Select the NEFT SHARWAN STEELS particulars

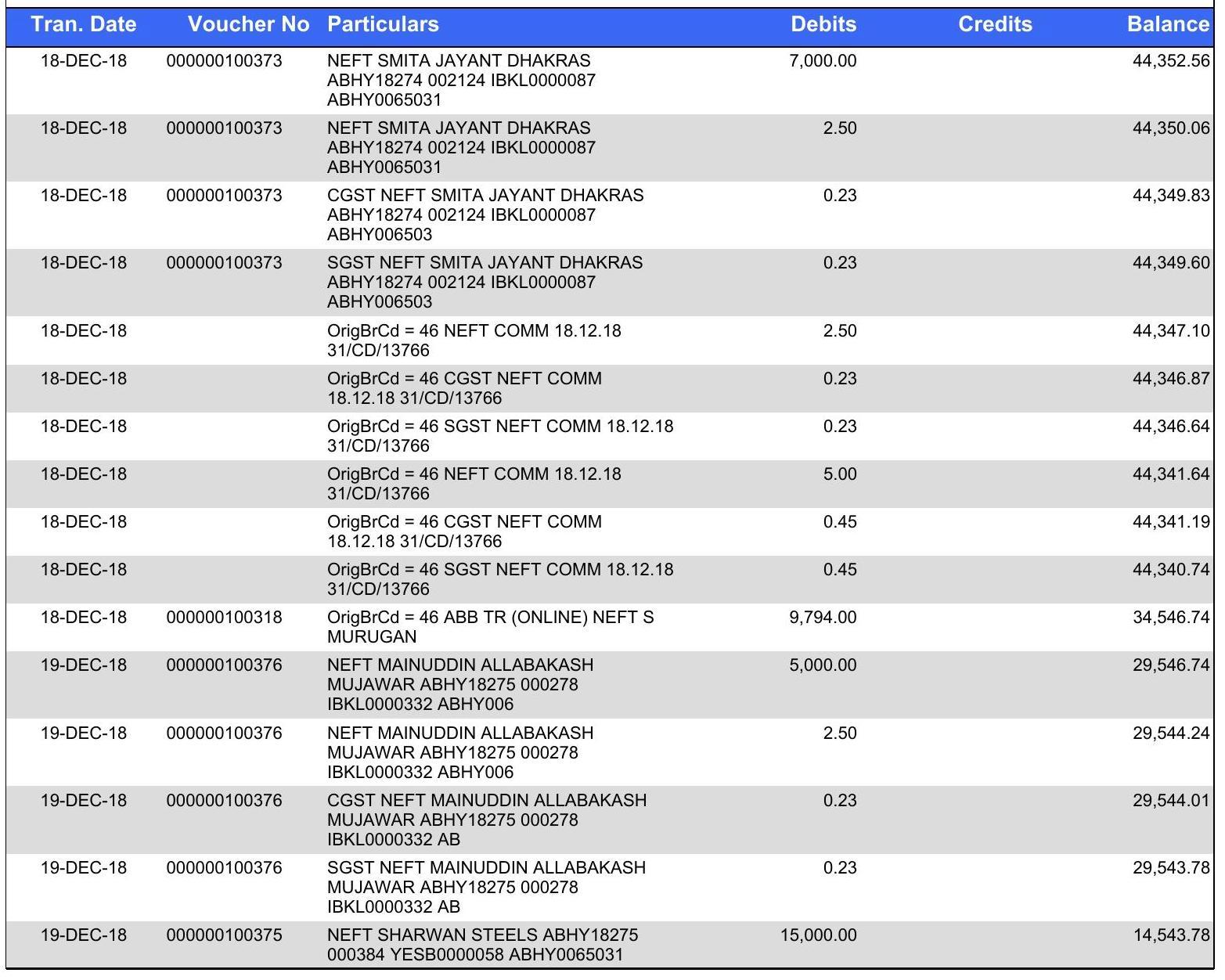482,945
